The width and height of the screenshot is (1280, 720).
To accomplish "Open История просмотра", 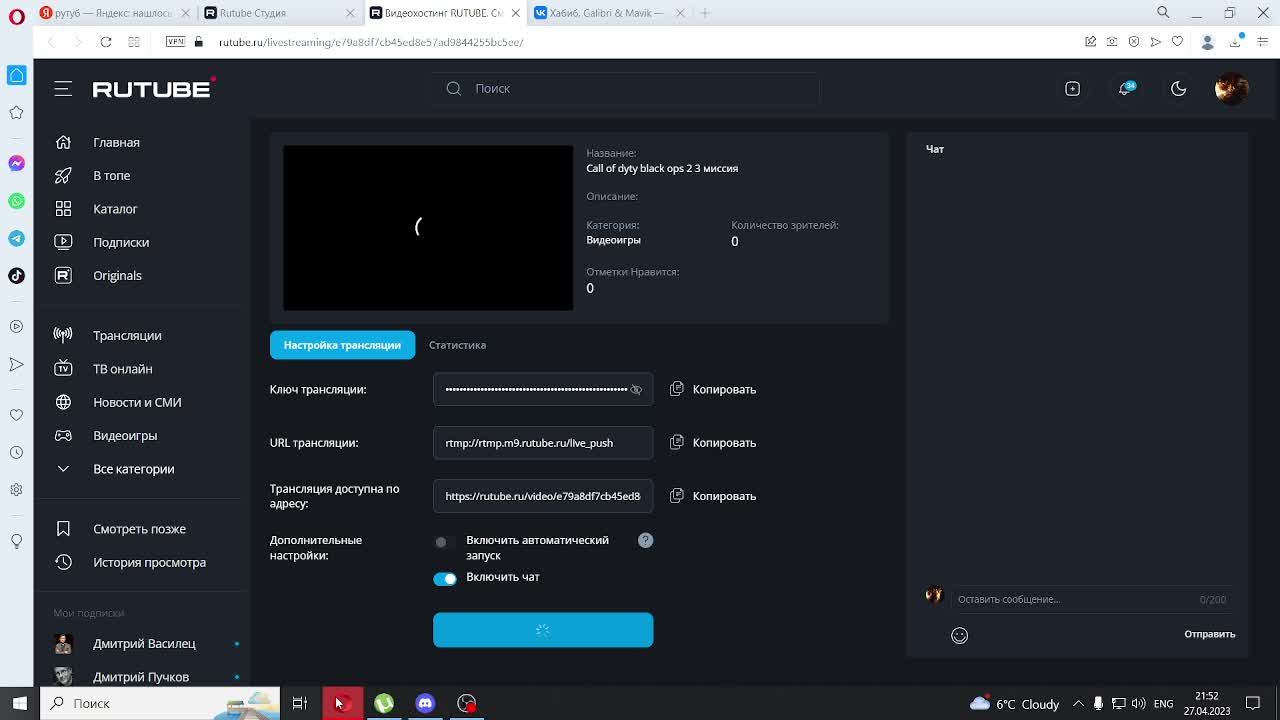I will coord(149,562).
